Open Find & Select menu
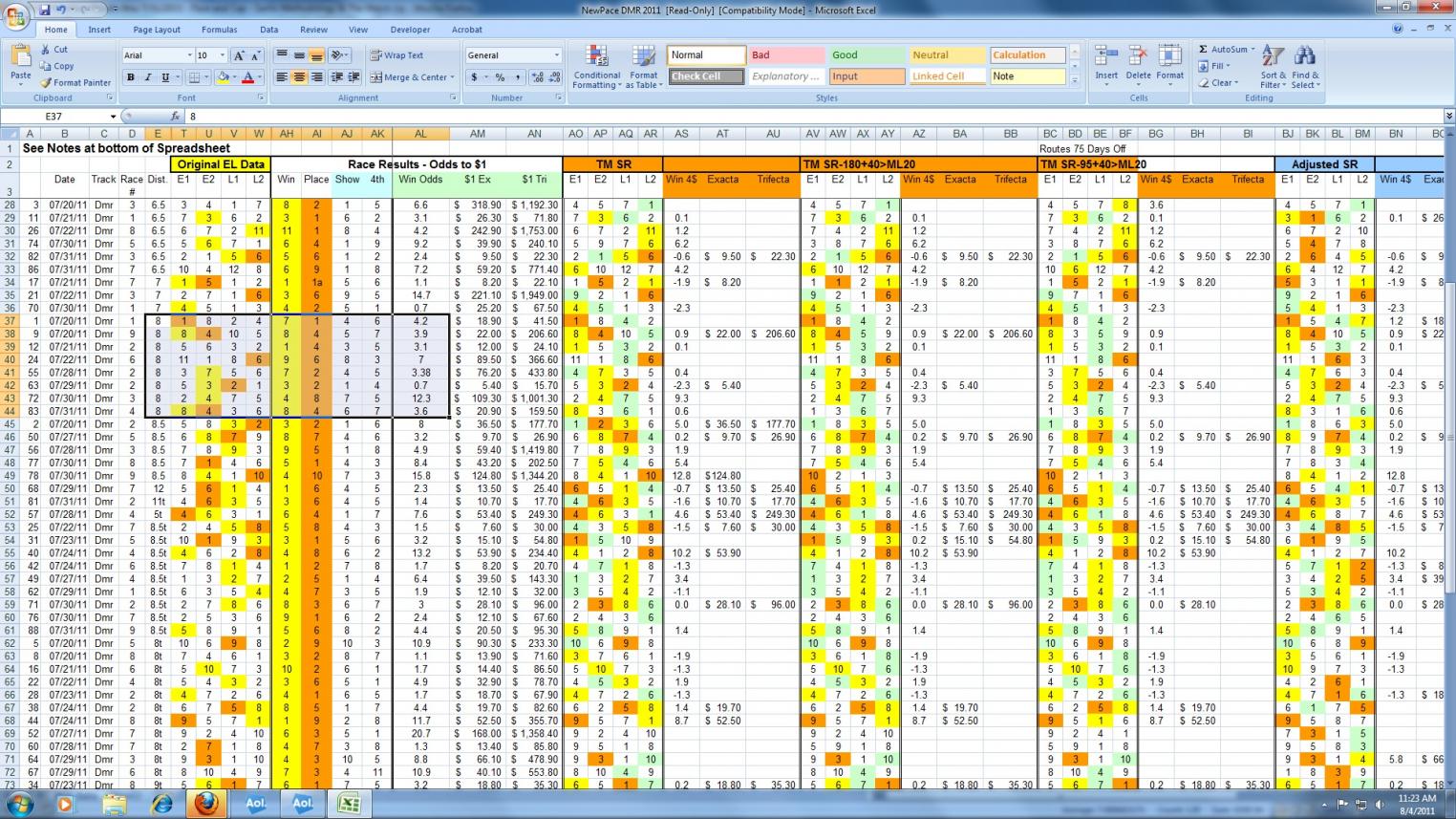Image resolution: width=1456 pixels, height=819 pixels. (x=1305, y=67)
